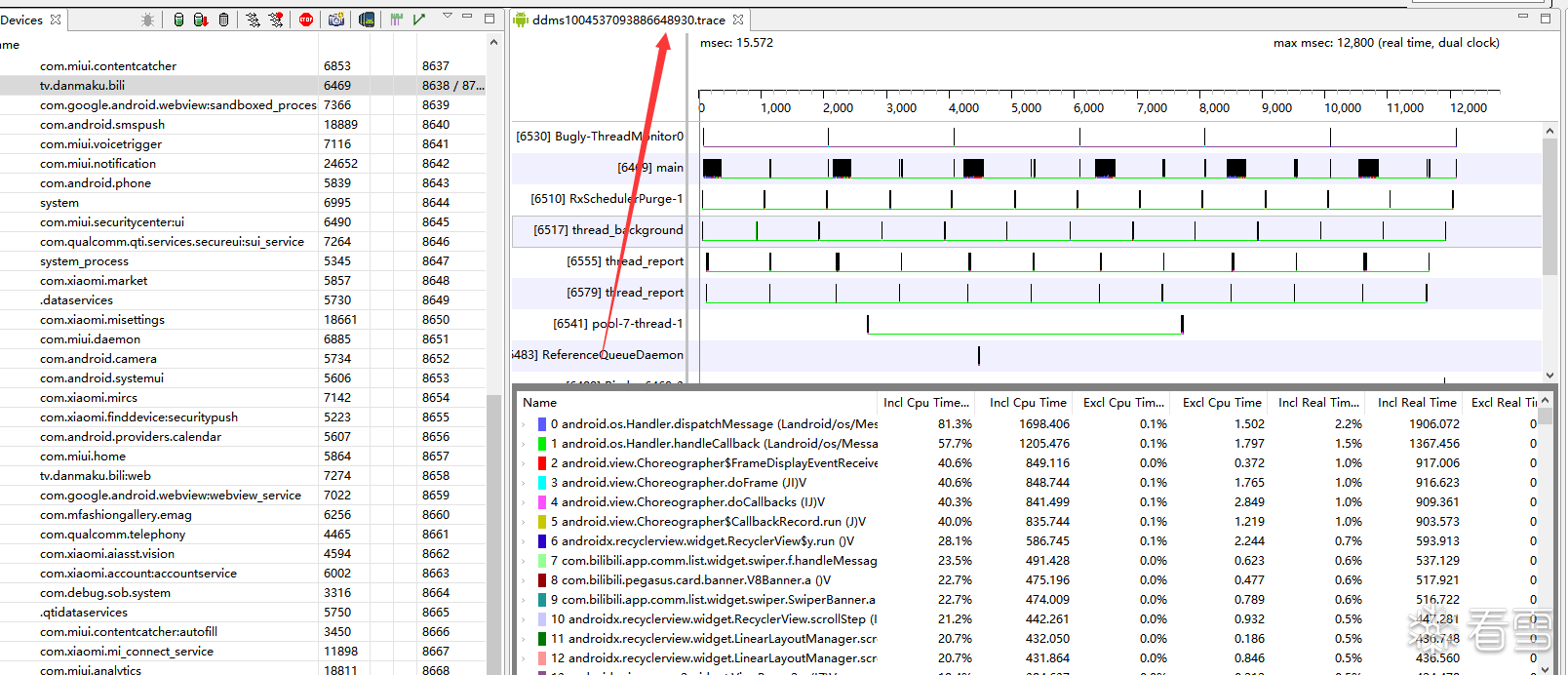Click green color swatch of handleCallback row
1568x675 pixels.
pos(541,444)
